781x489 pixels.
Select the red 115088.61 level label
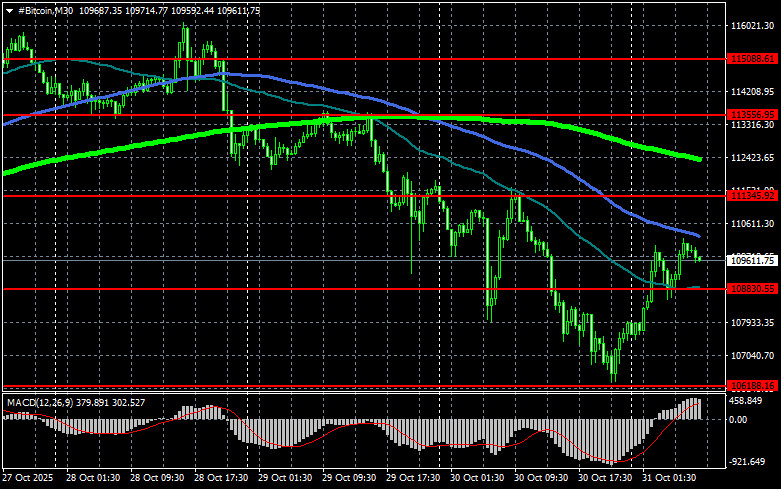[752, 59]
